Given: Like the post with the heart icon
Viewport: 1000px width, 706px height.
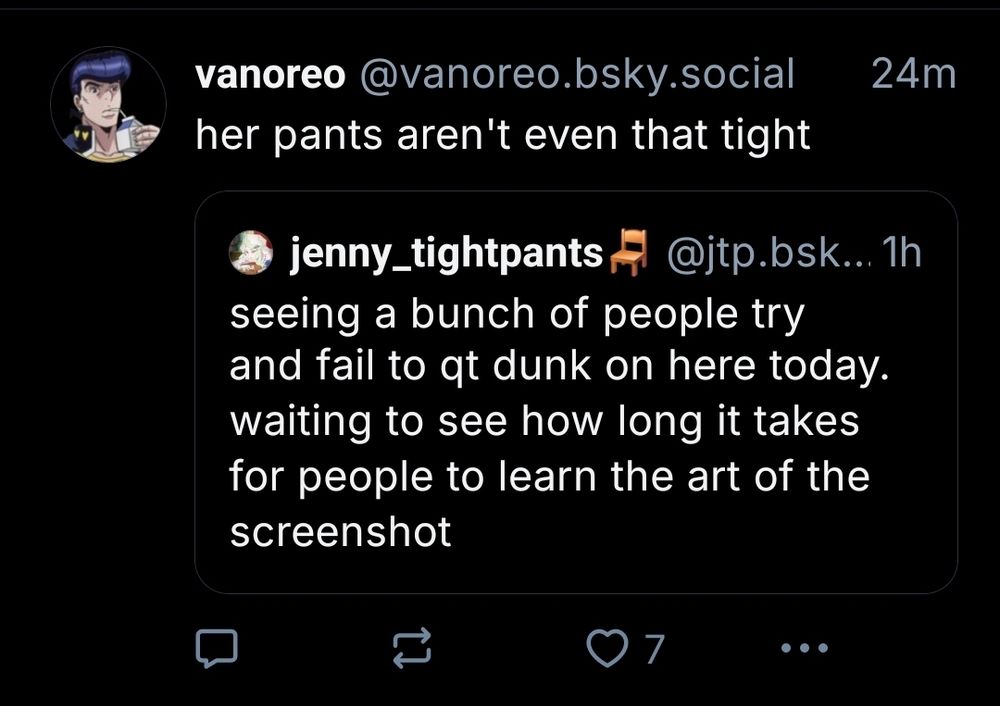Looking at the screenshot, I should click(x=605, y=650).
